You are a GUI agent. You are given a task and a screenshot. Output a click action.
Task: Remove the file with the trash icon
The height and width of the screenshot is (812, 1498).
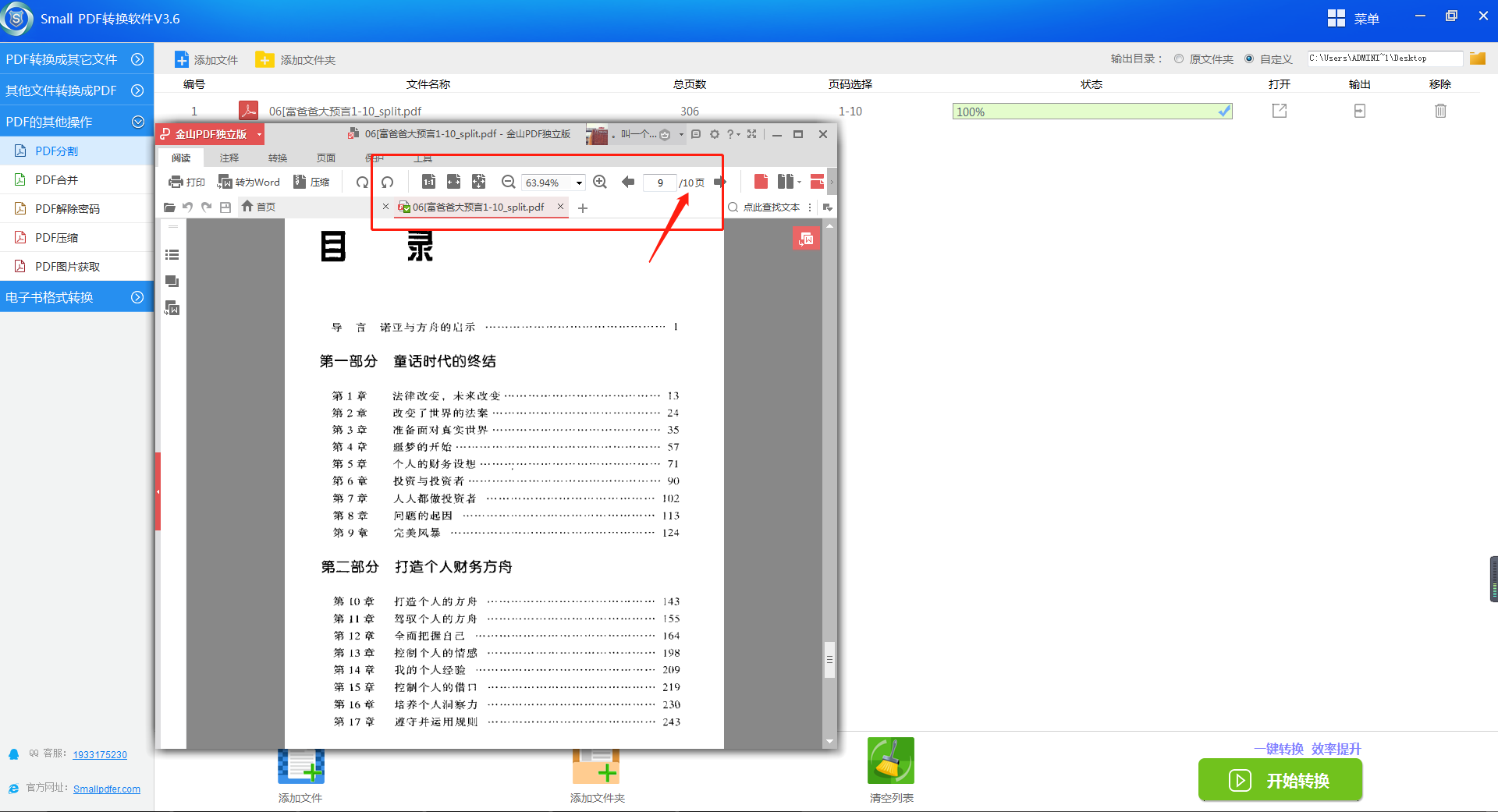(1440, 111)
